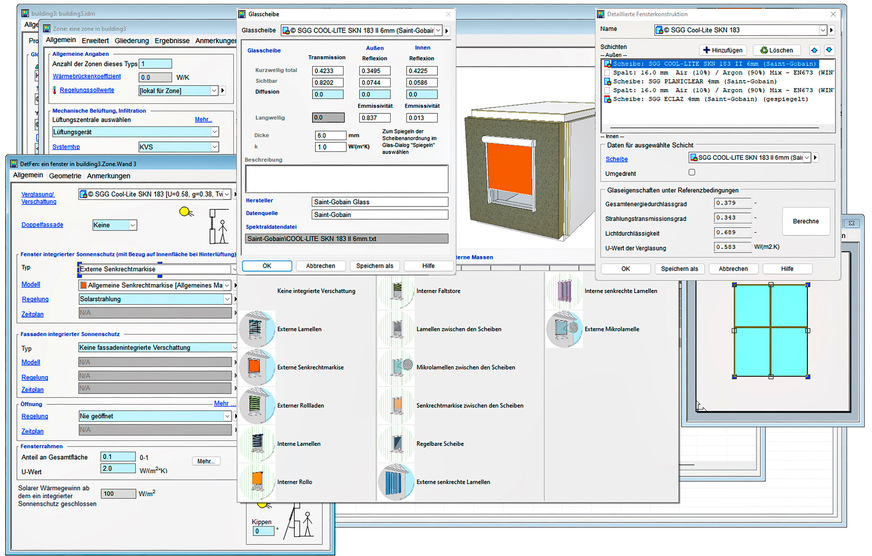
Task: Open the Verglasung/Verschattung dropdown
Action: [227, 194]
